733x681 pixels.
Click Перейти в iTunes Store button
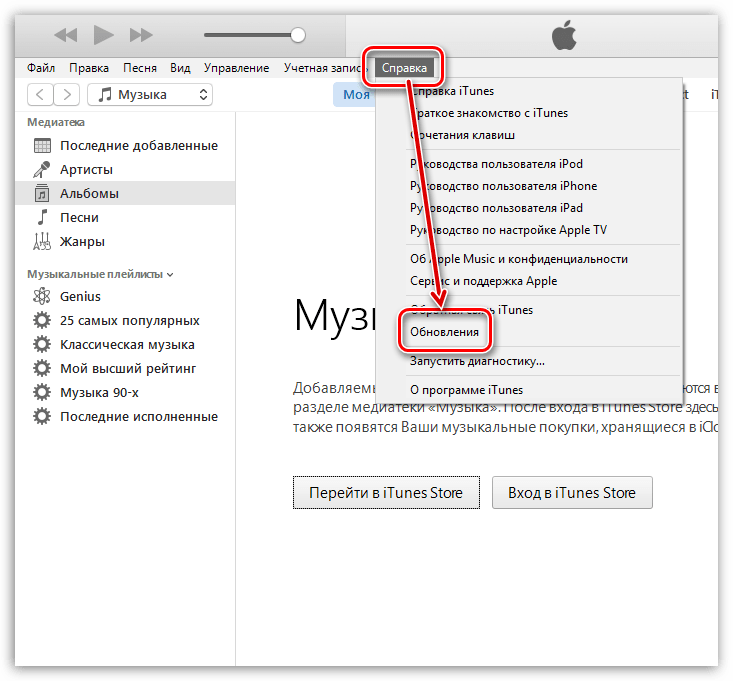[x=386, y=493]
